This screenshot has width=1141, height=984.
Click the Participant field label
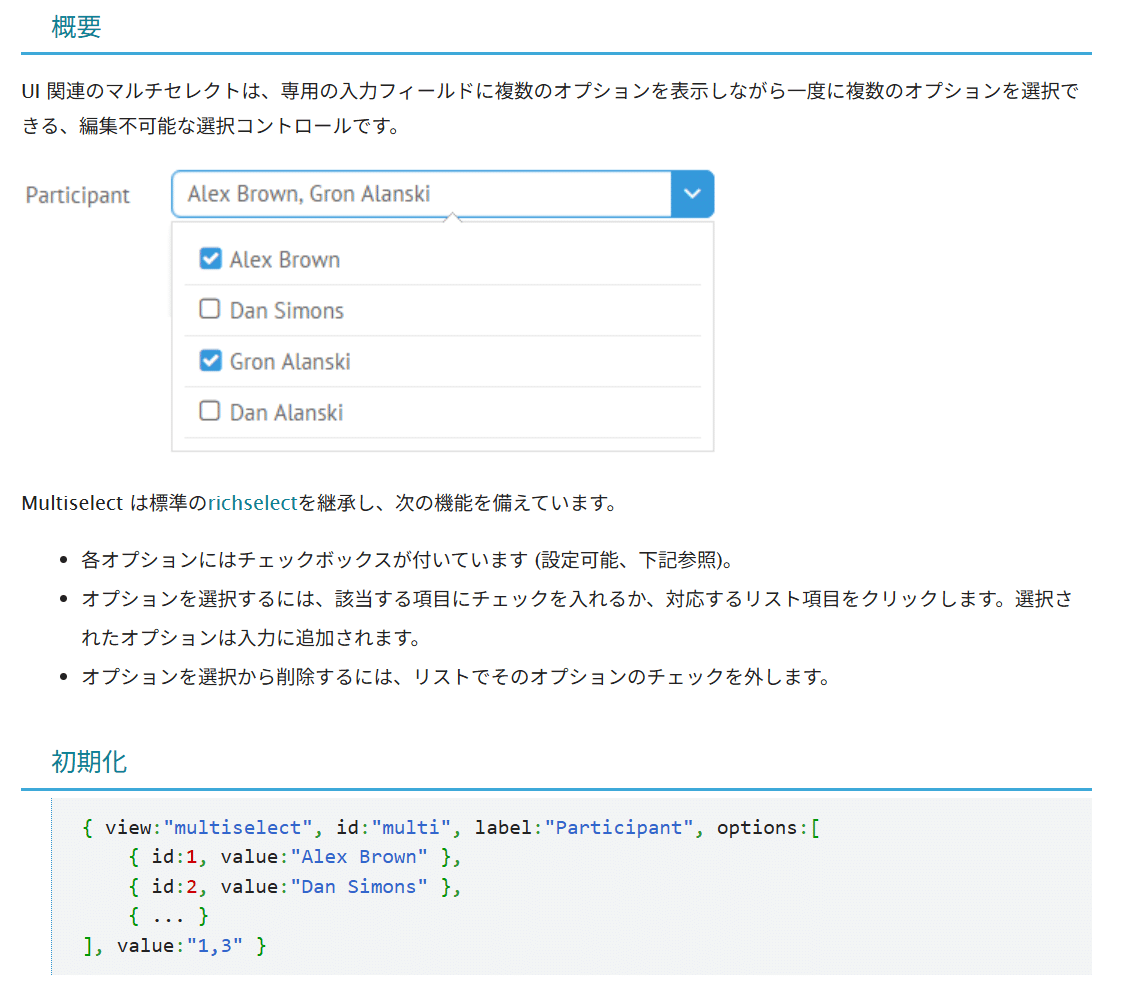78,195
